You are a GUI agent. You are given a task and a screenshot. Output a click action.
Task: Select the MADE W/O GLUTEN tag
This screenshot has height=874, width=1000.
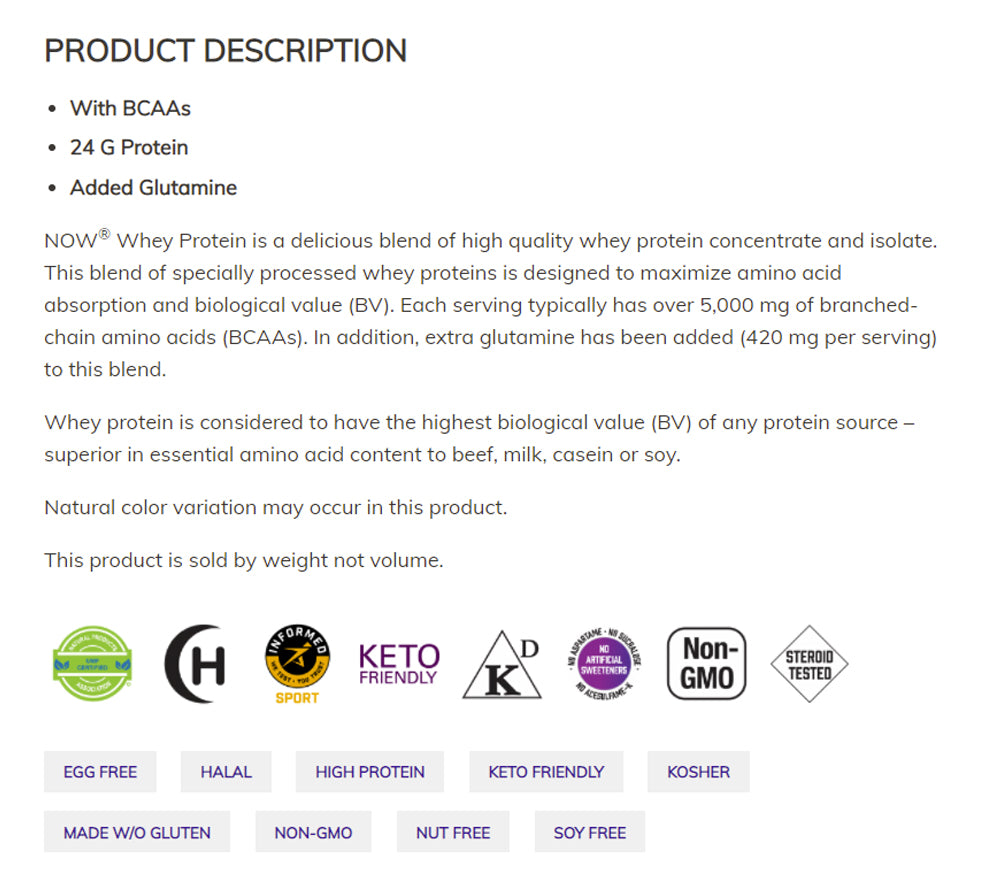[137, 832]
